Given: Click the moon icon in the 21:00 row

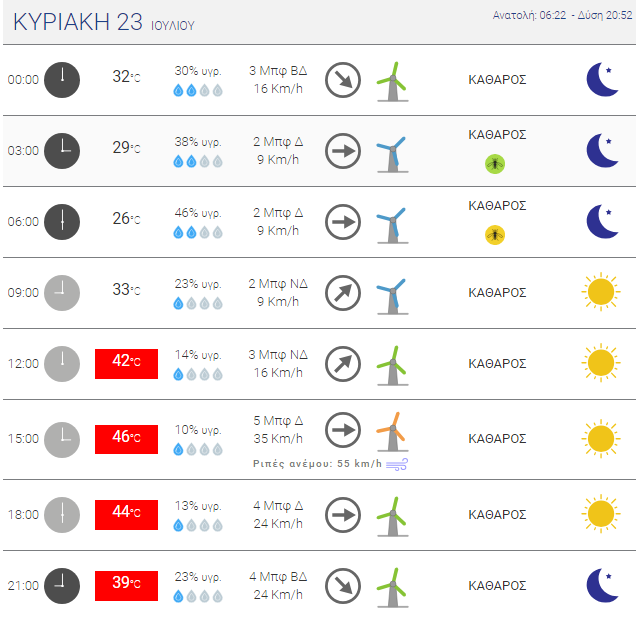Looking at the screenshot, I should click(x=602, y=585).
